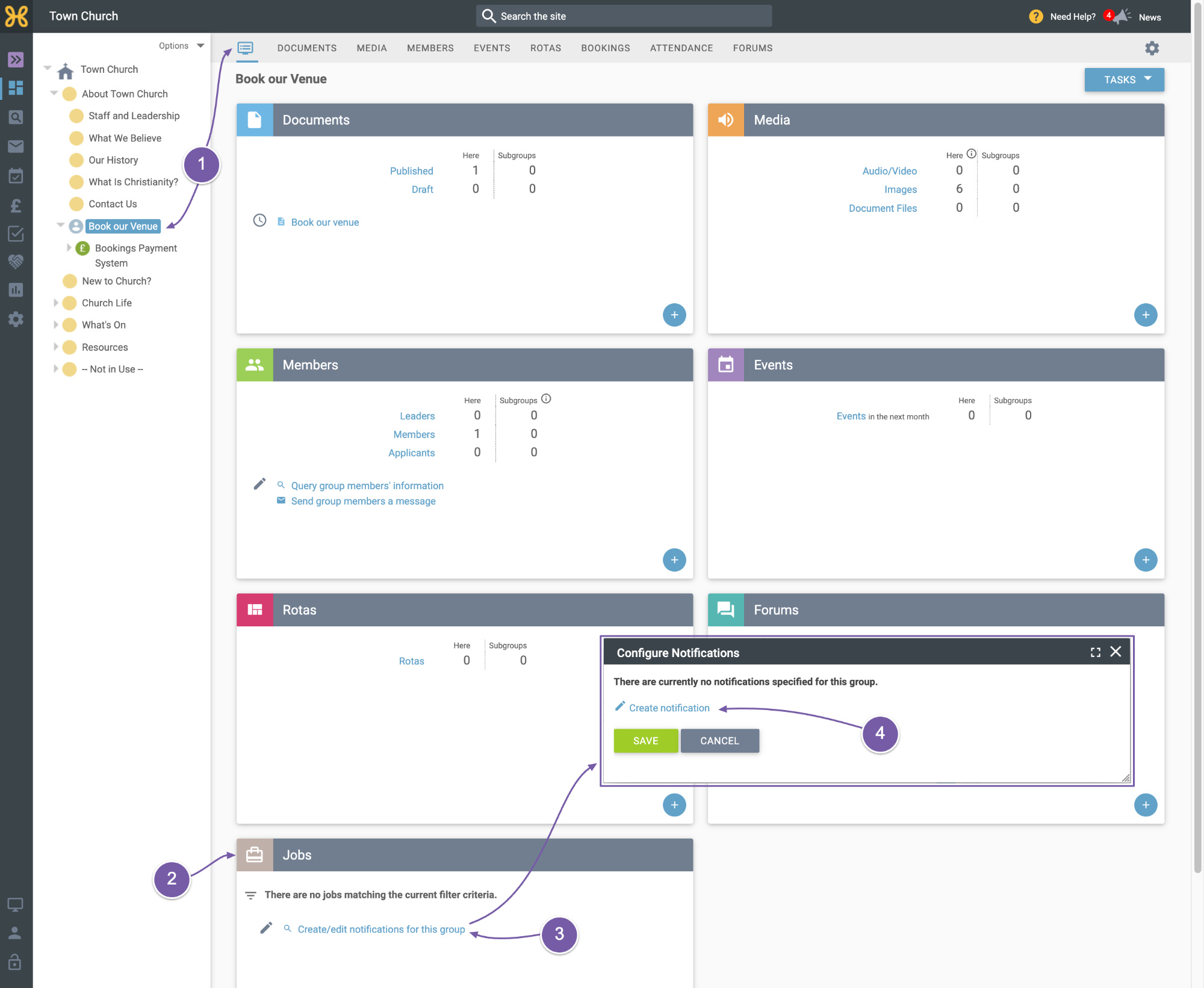1204x988 pixels.
Task: Switch to the ATTENDANCE tab
Action: click(681, 48)
